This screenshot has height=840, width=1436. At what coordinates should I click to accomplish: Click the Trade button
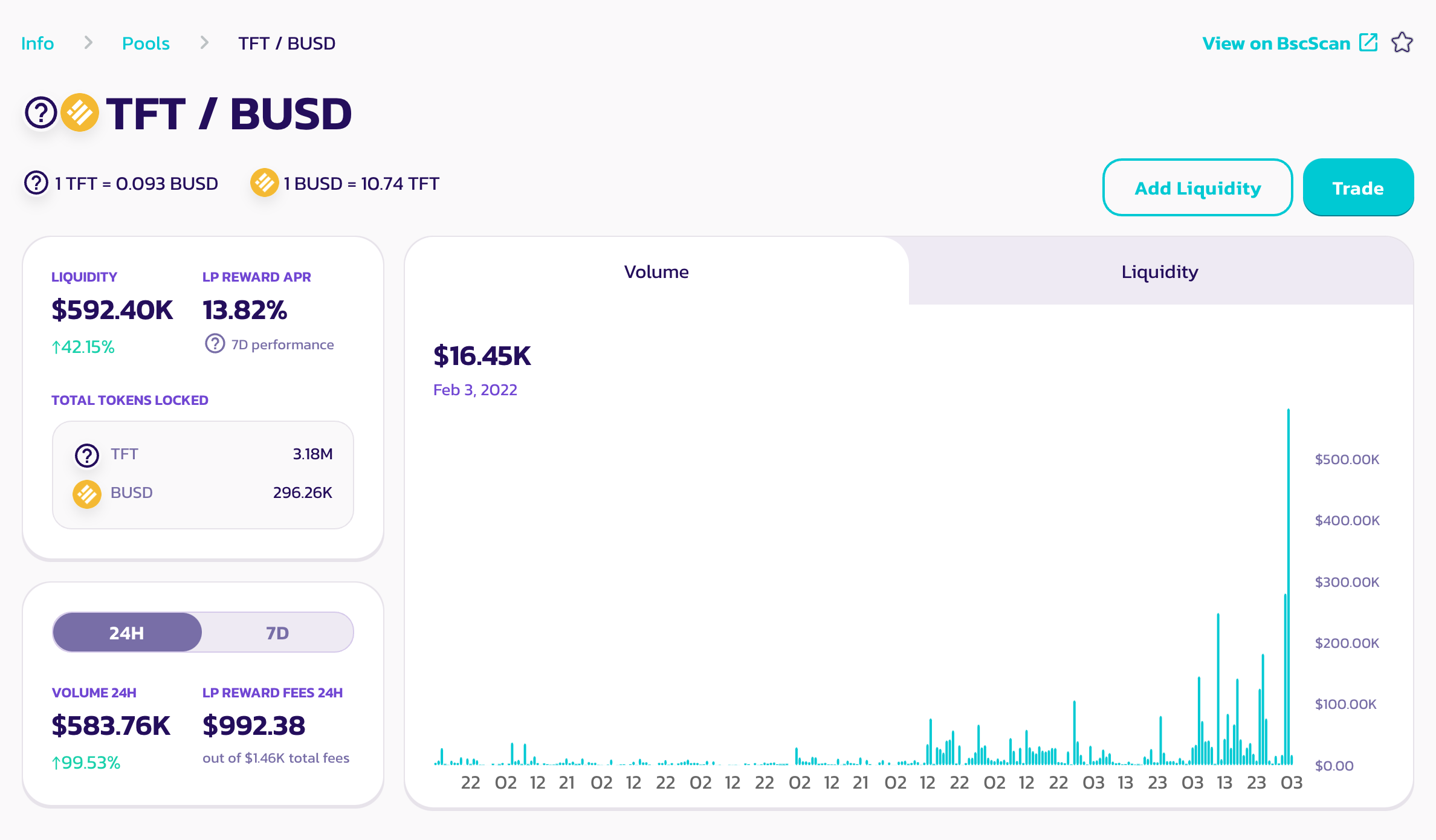point(1358,187)
